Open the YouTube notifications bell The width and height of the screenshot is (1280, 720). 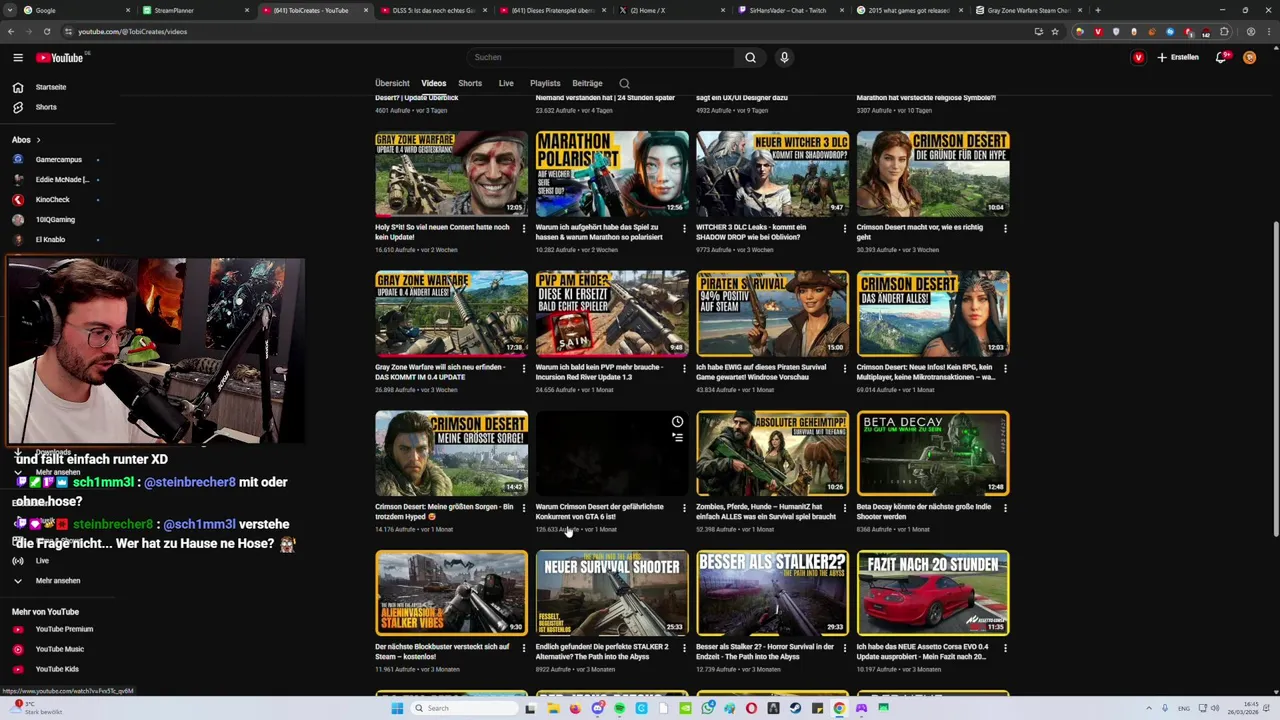click(x=1221, y=58)
